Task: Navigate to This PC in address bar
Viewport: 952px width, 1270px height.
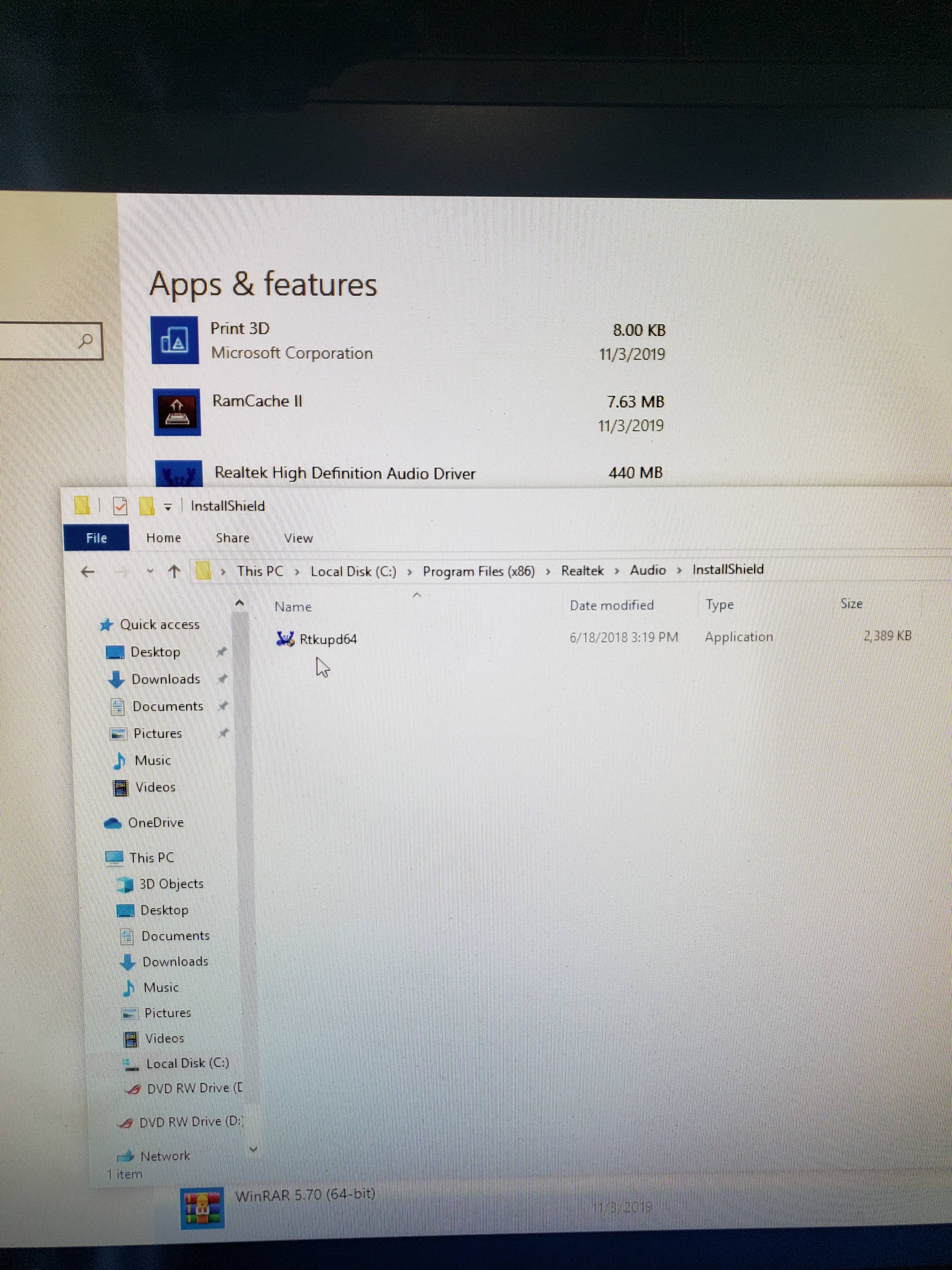Action: 260,571
